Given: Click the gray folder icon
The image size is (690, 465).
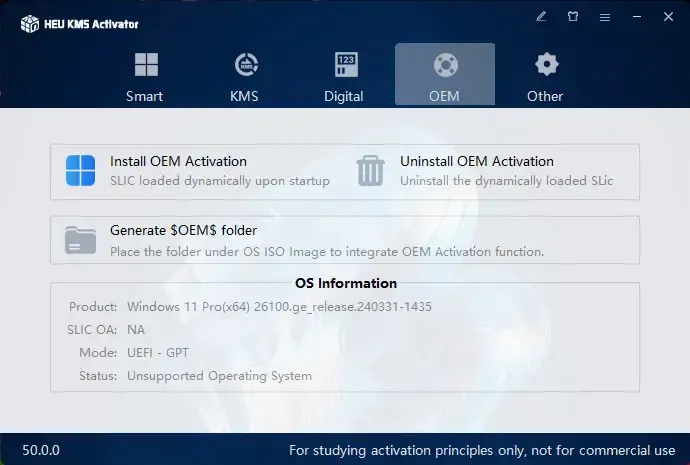Looking at the screenshot, I should click(81, 240).
